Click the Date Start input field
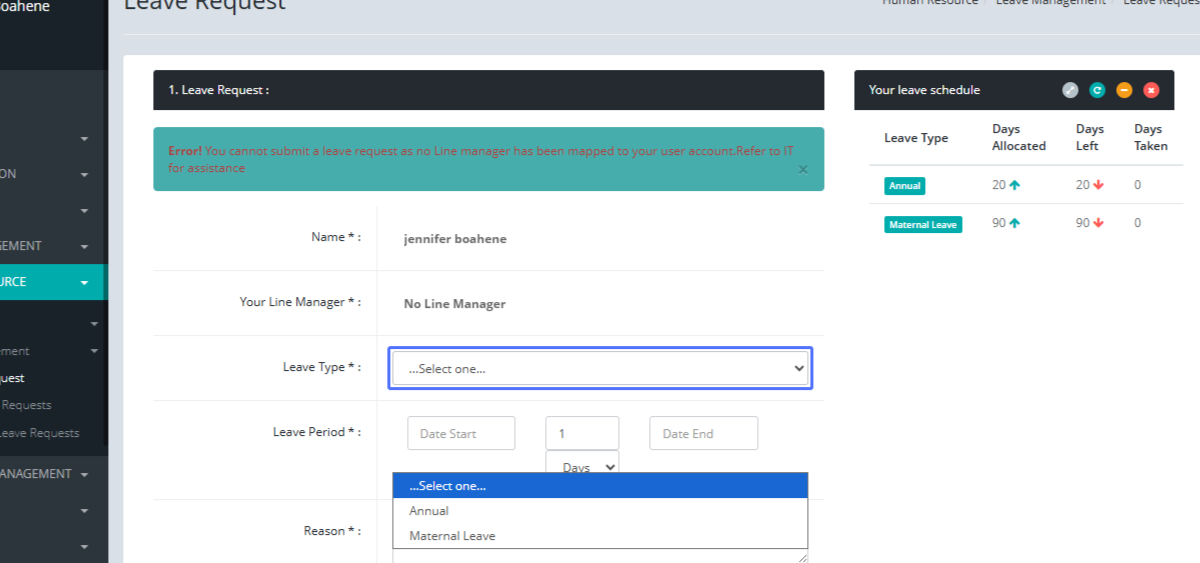 pos(461,434)
